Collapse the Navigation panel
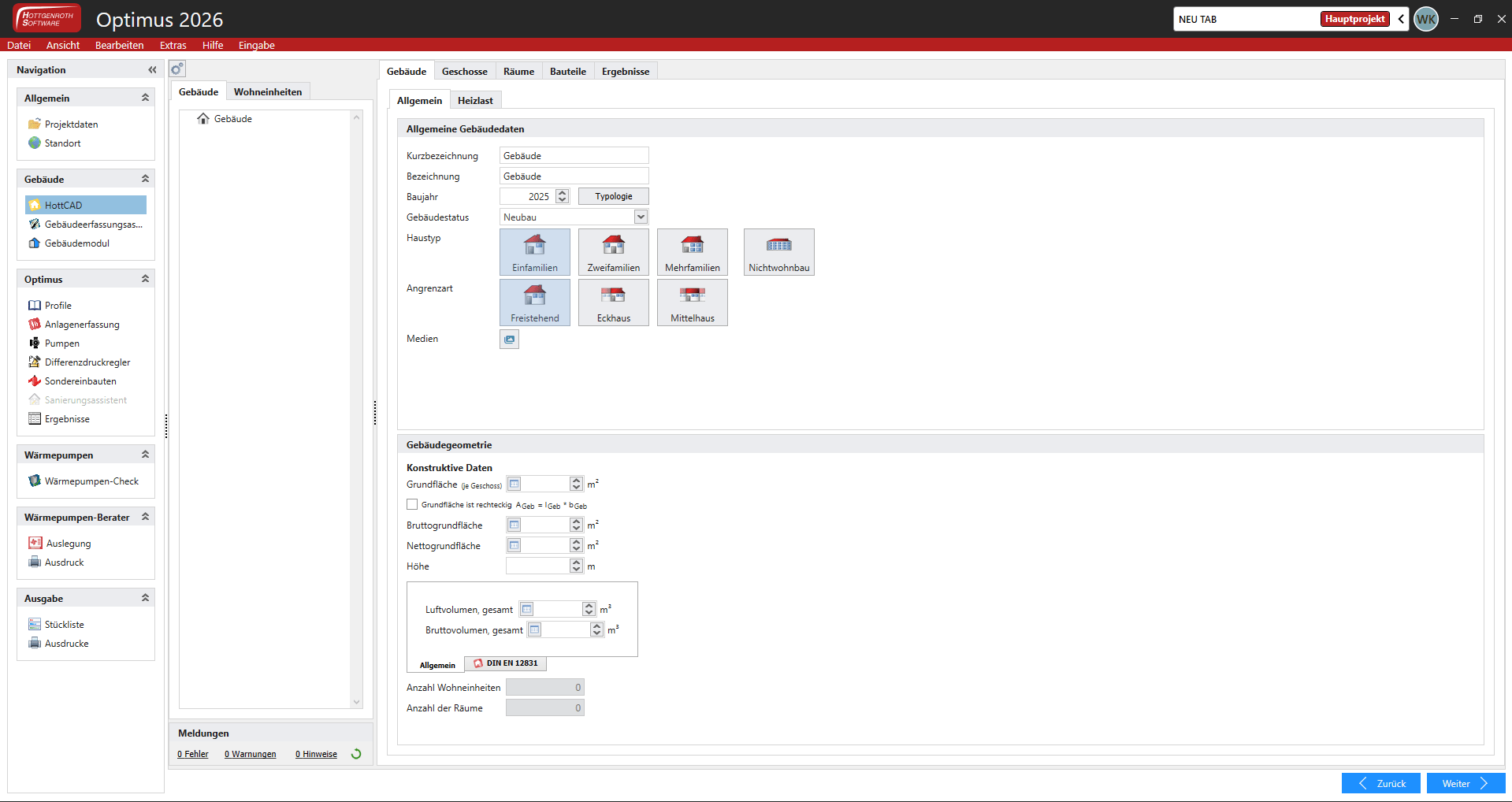The height and width of the screenshot is (802, 1512). click(x=152, y=70)
